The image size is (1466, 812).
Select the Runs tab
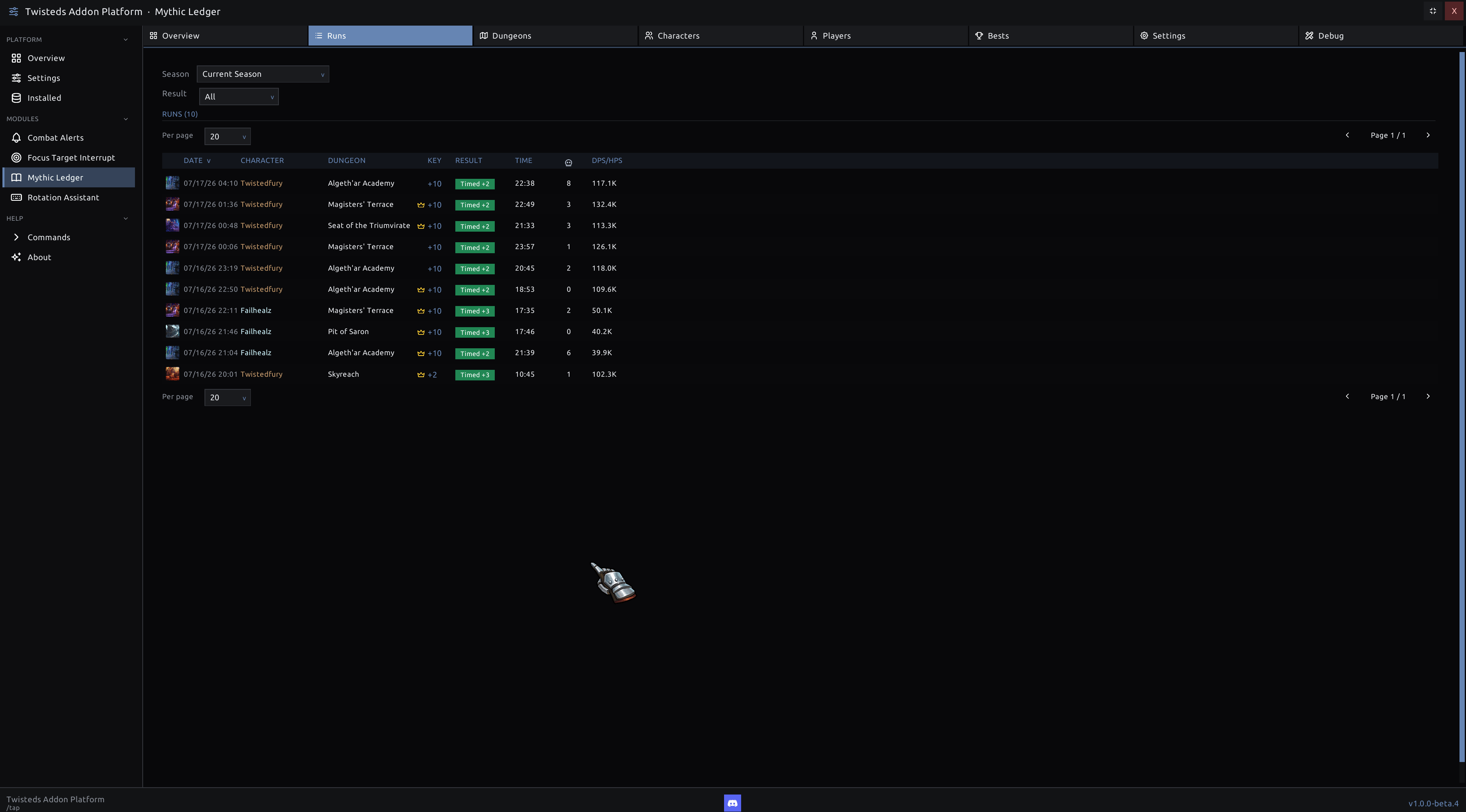coord(390,35)
